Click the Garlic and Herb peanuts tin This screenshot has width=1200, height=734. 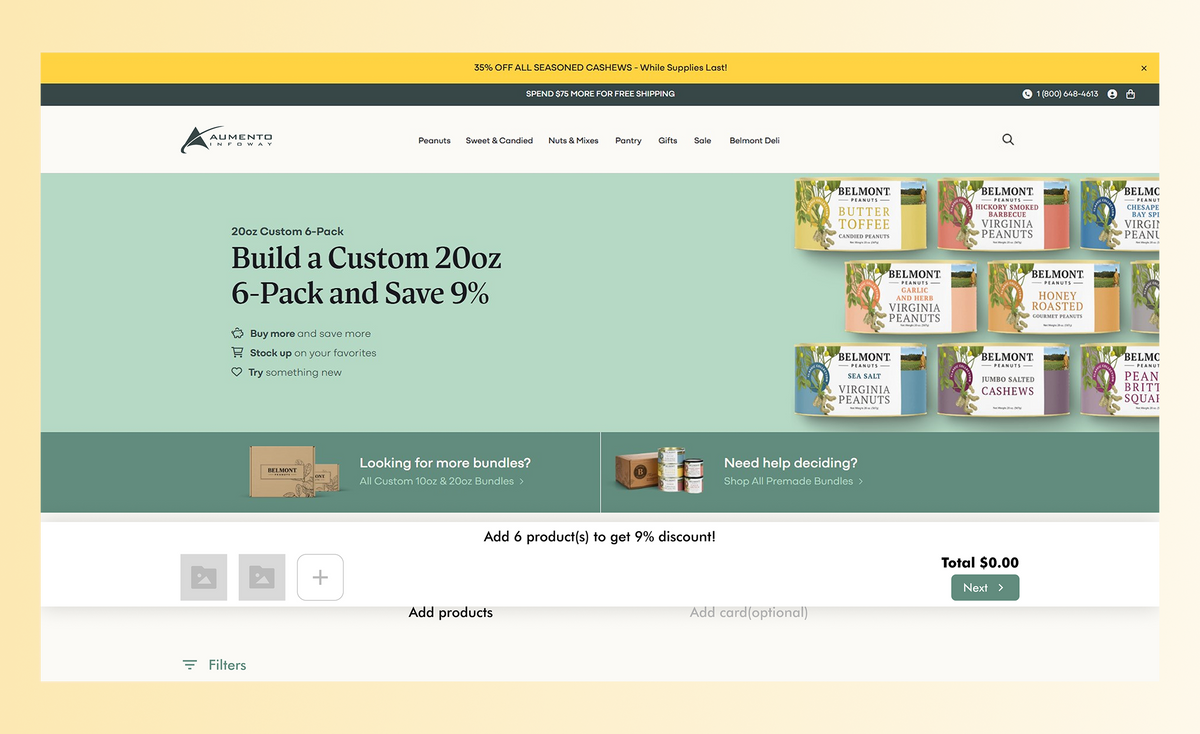(x=911, y=298)
